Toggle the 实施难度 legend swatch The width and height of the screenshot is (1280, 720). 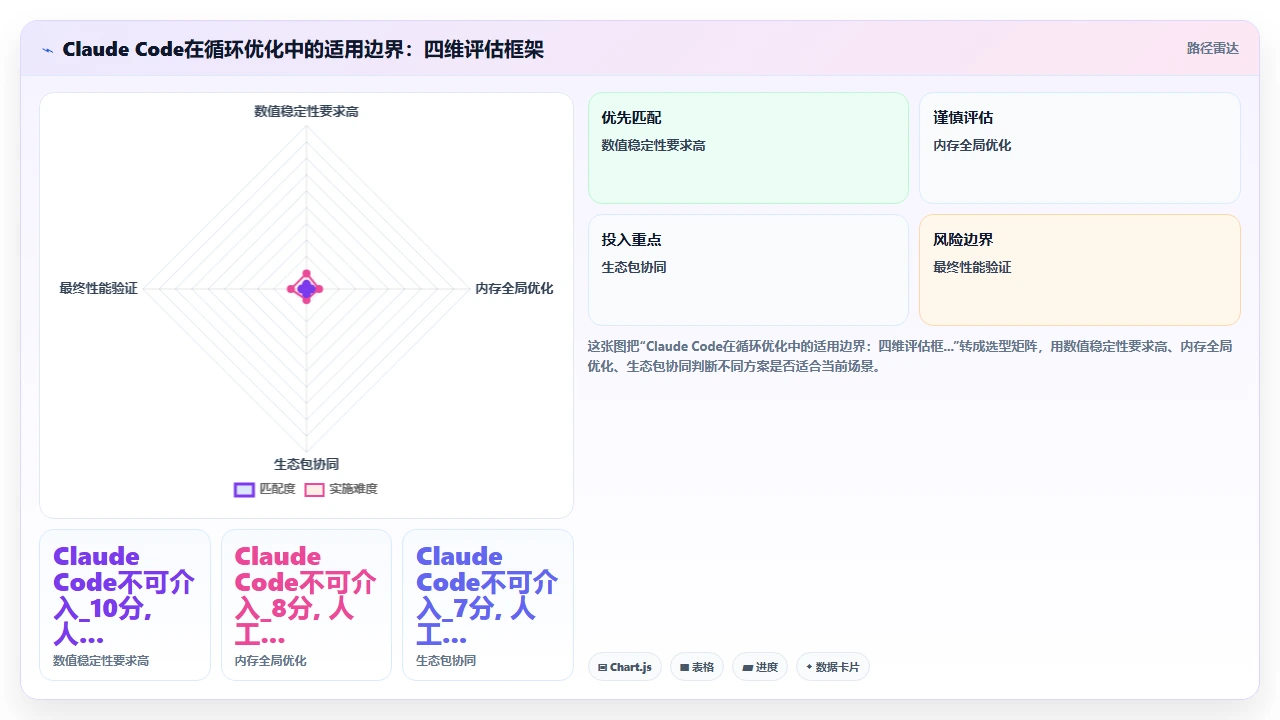tap(314, 489)
